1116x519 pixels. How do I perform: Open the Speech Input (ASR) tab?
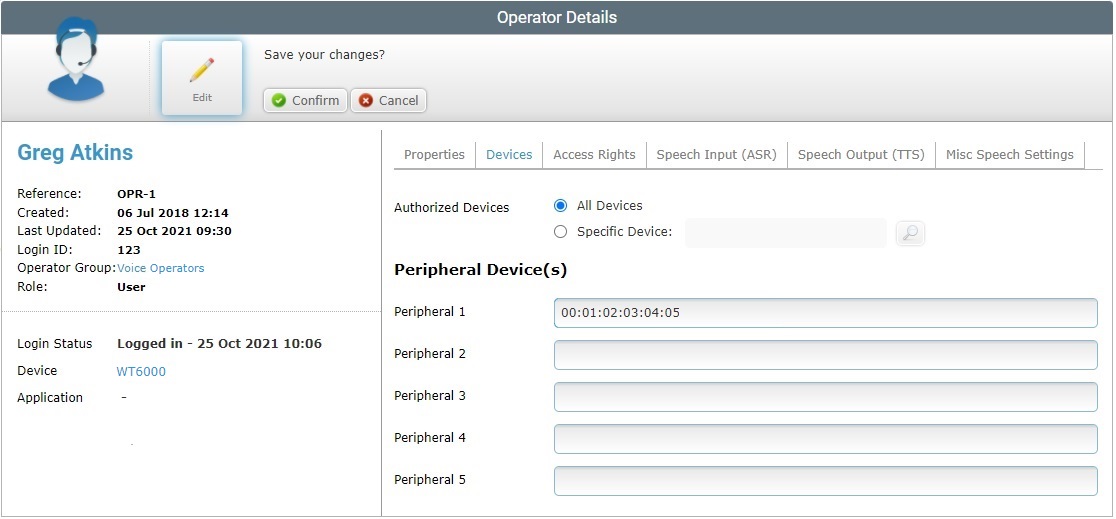pos(717,154)
